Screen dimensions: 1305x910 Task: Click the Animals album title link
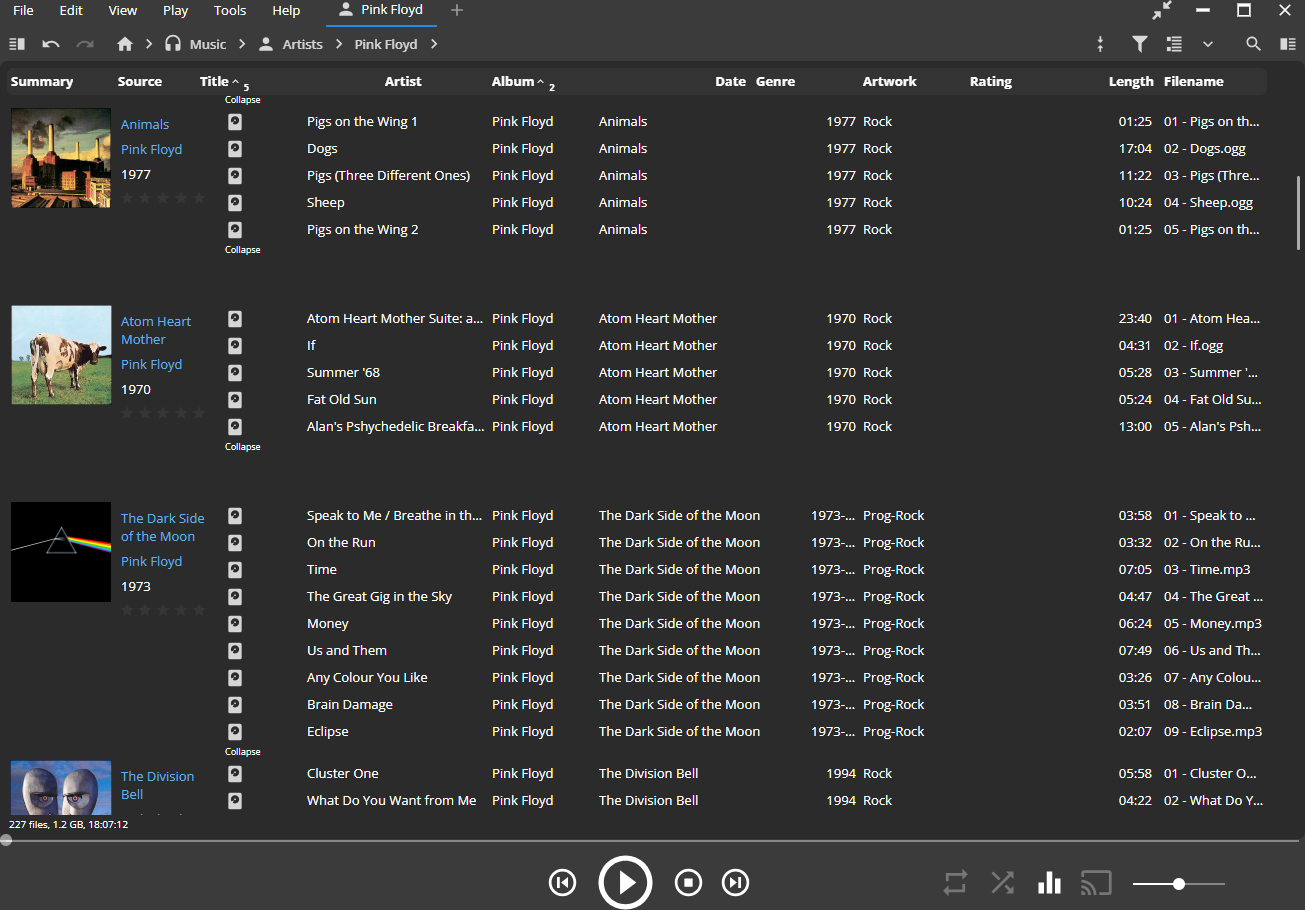(x=145, y=125)
